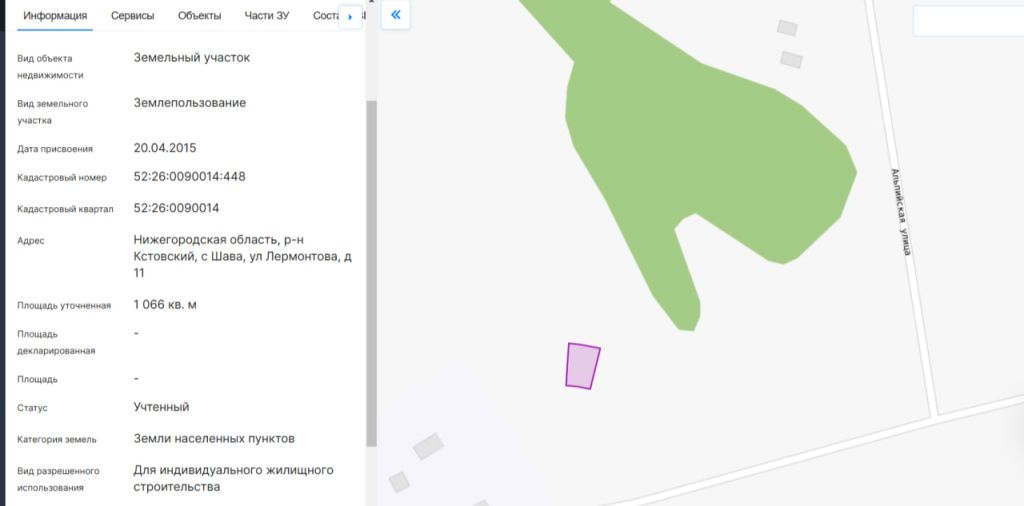
Task: Click the Земли населенных пунктов category value
Action: point(214,438)
